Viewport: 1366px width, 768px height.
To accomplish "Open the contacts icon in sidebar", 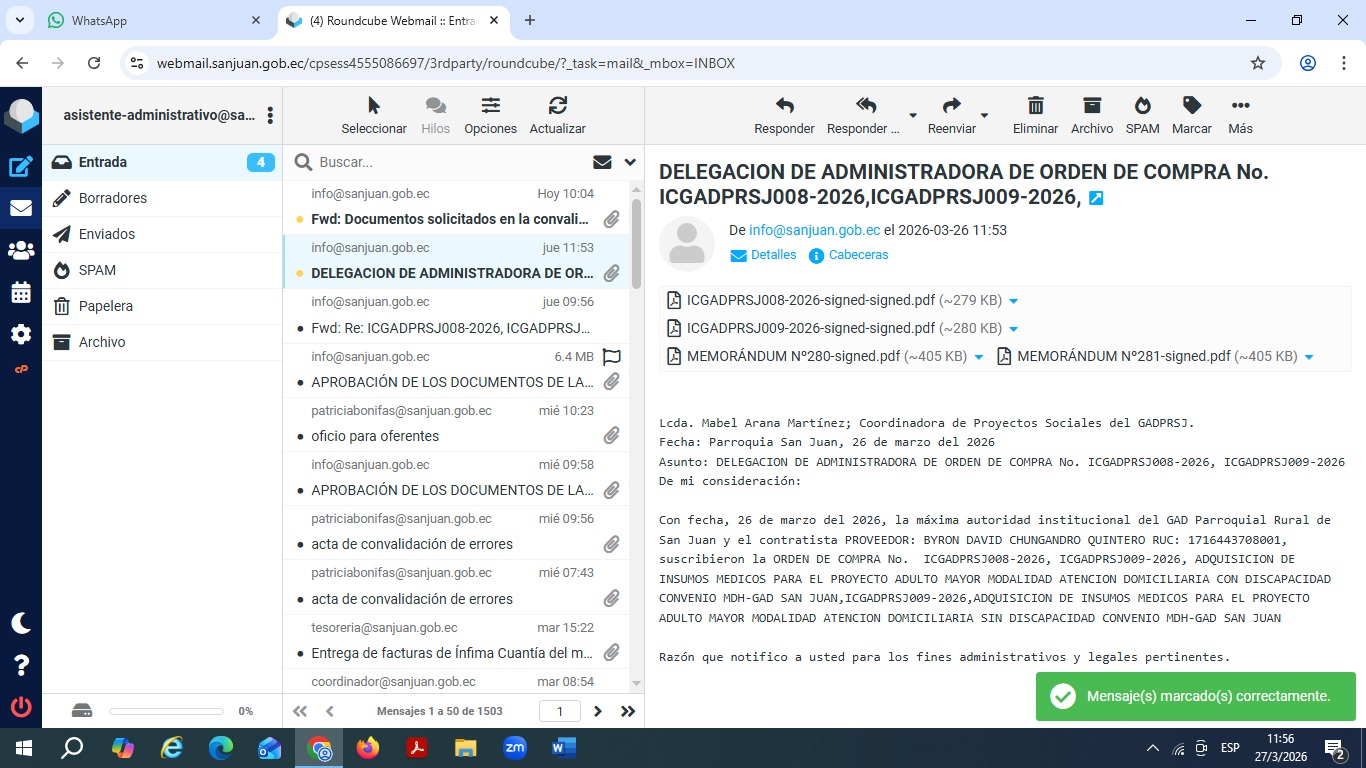I will (x=21, y=251).
